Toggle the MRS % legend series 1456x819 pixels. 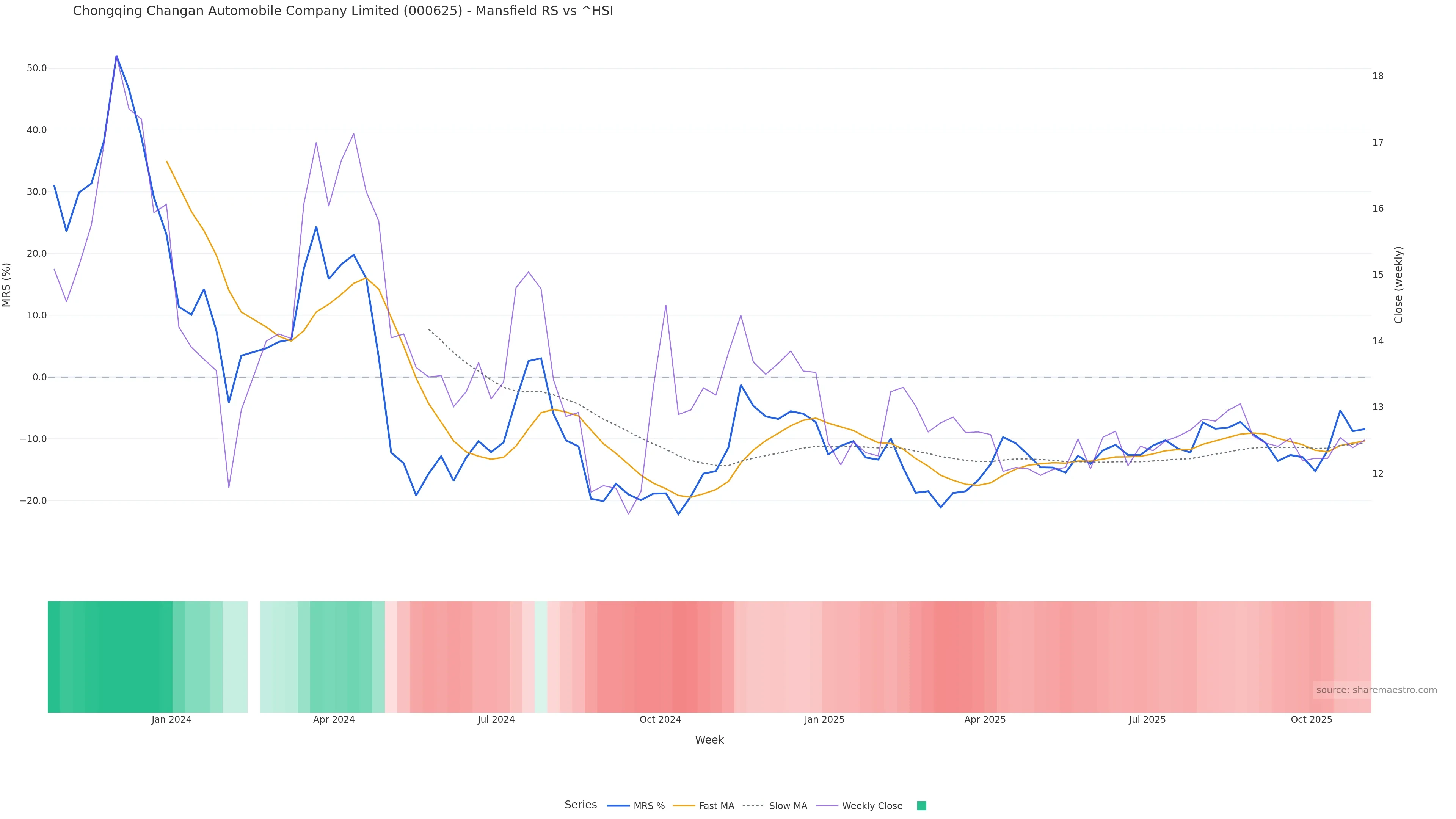(649, 806)
